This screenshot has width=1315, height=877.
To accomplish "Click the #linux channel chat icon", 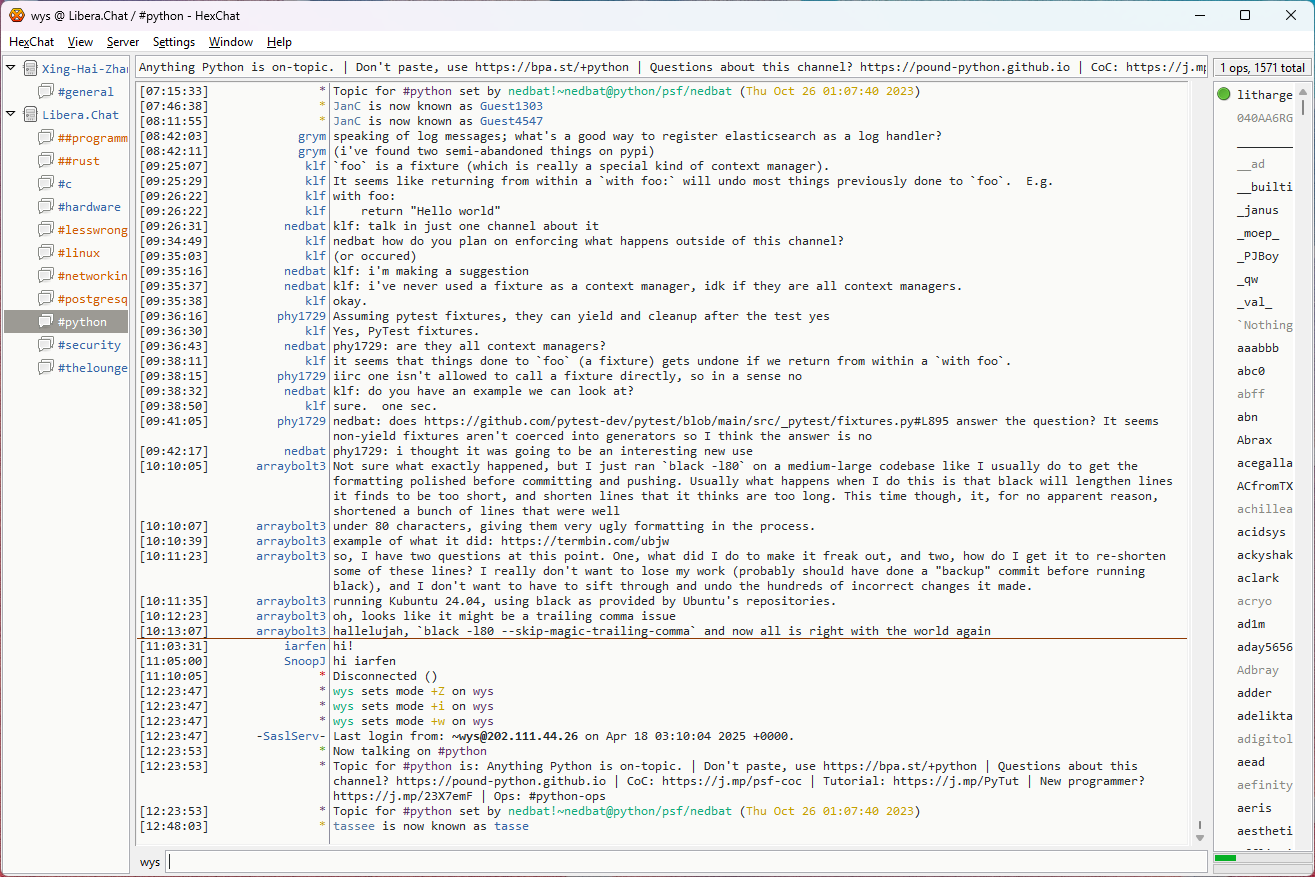I will [x=46, y=253].
